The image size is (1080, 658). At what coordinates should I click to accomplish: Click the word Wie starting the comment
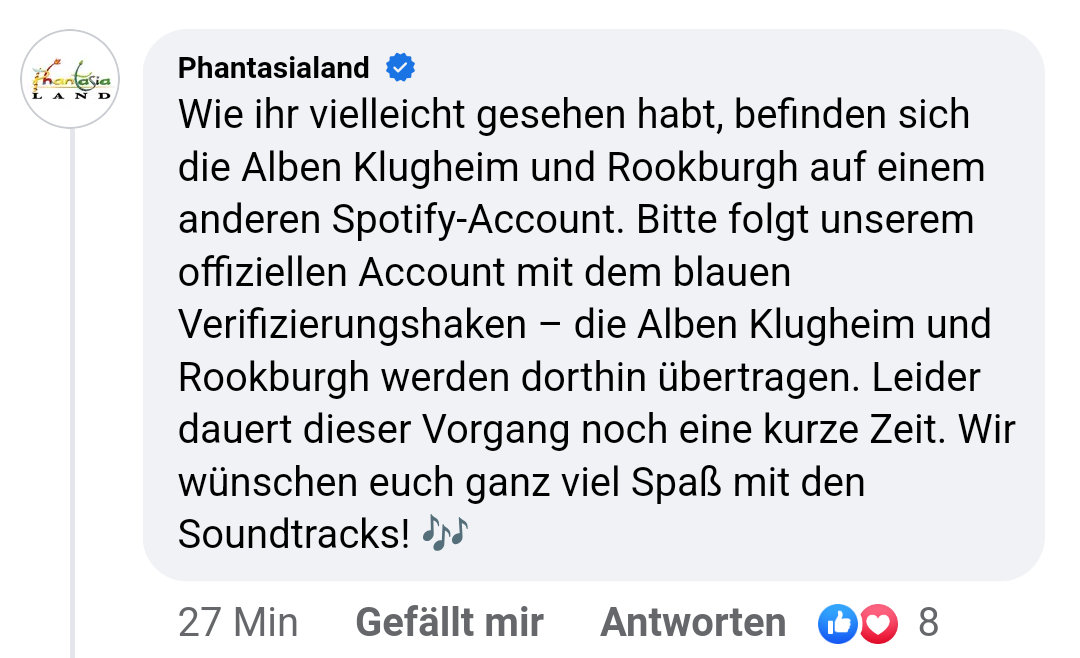pyautogui.click(x=210, y=114)
